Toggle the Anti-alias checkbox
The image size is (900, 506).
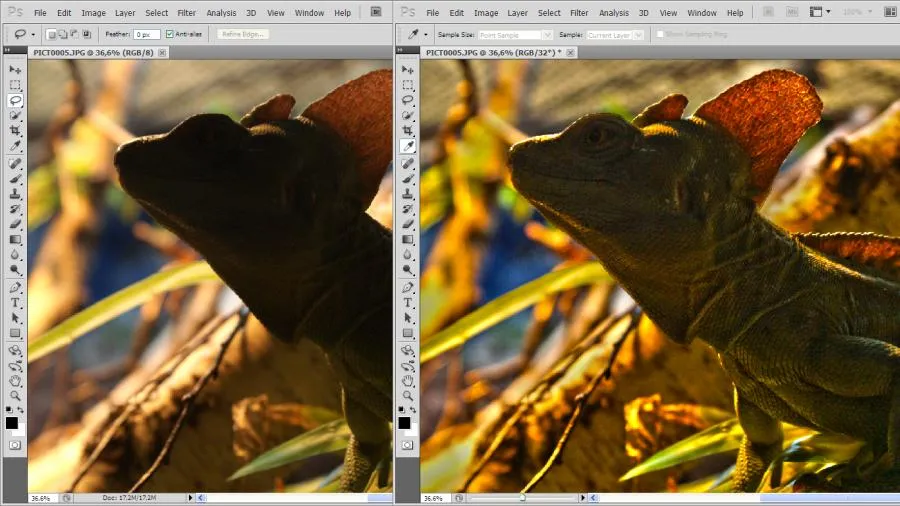(170, 34)
